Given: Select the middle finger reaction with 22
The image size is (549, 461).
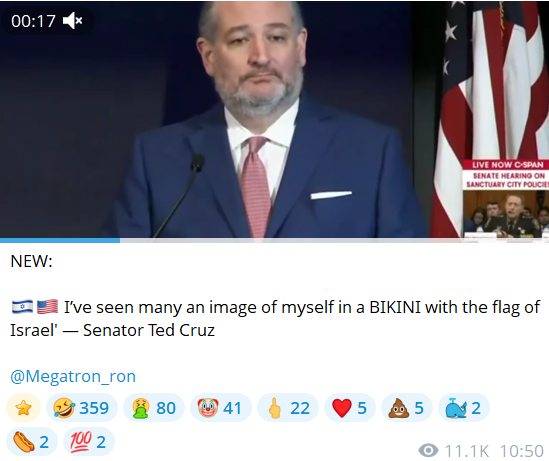Looking at the screenshot, I should [x=287, y=407].
